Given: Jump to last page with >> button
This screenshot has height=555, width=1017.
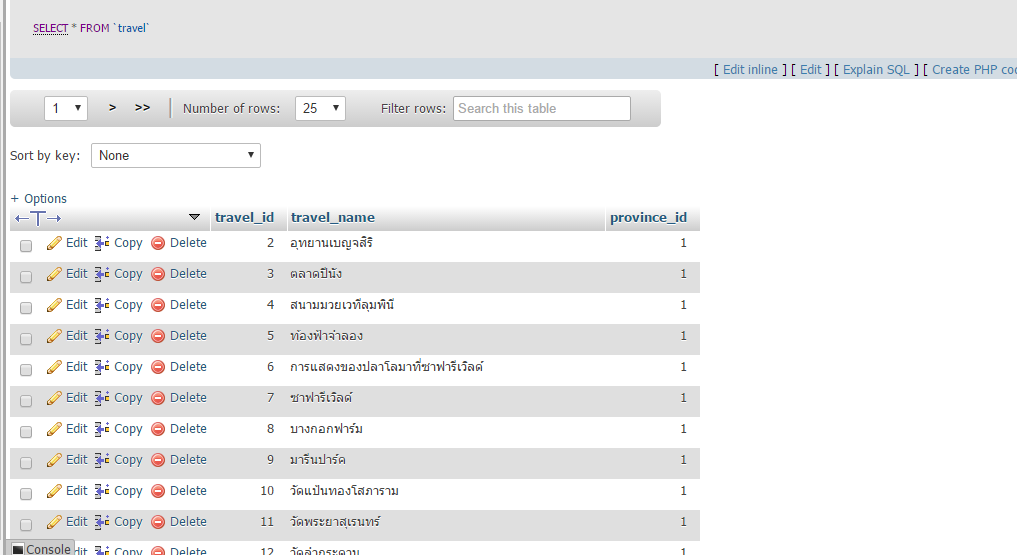Looking at the screenshot, I should (142, 108).
